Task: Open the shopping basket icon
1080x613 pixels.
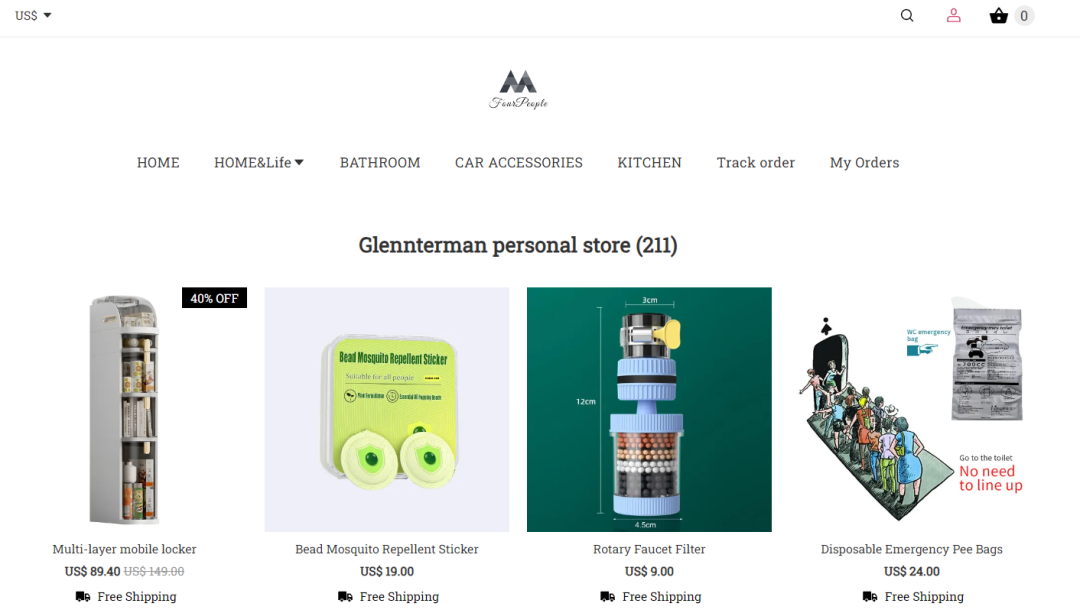Action: coord(998,15)
